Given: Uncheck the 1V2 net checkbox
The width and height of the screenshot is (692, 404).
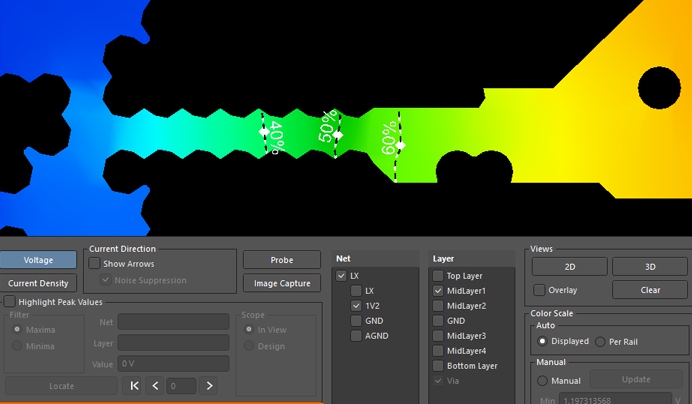Looking at the screenshot, I should tap(357, 306).
